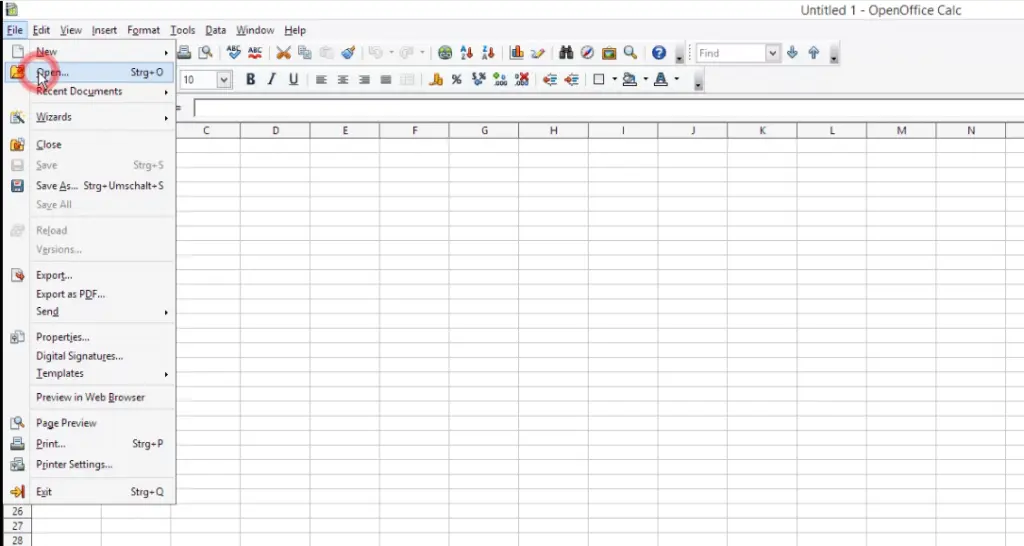Click column header H
The image size is (1024, 546).
(553, 130)
